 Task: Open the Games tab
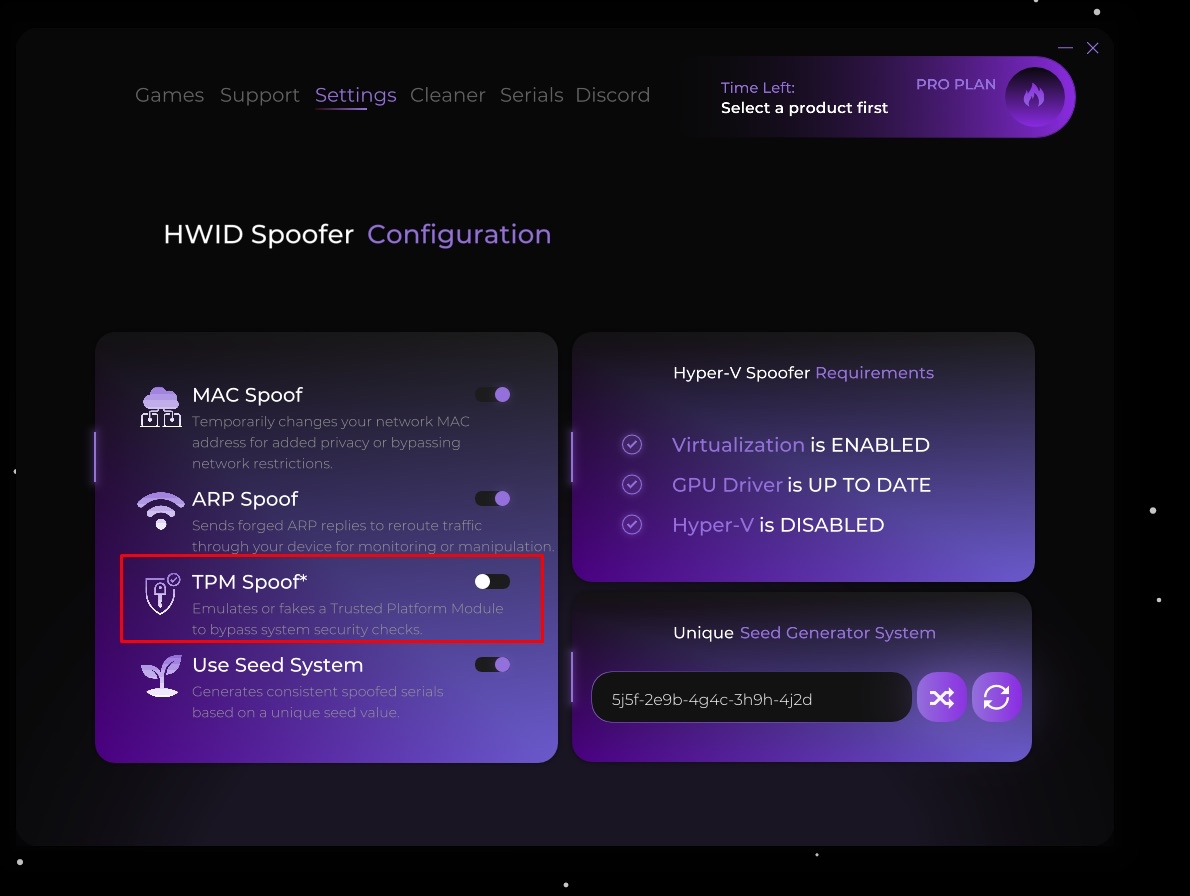(169, 95)
